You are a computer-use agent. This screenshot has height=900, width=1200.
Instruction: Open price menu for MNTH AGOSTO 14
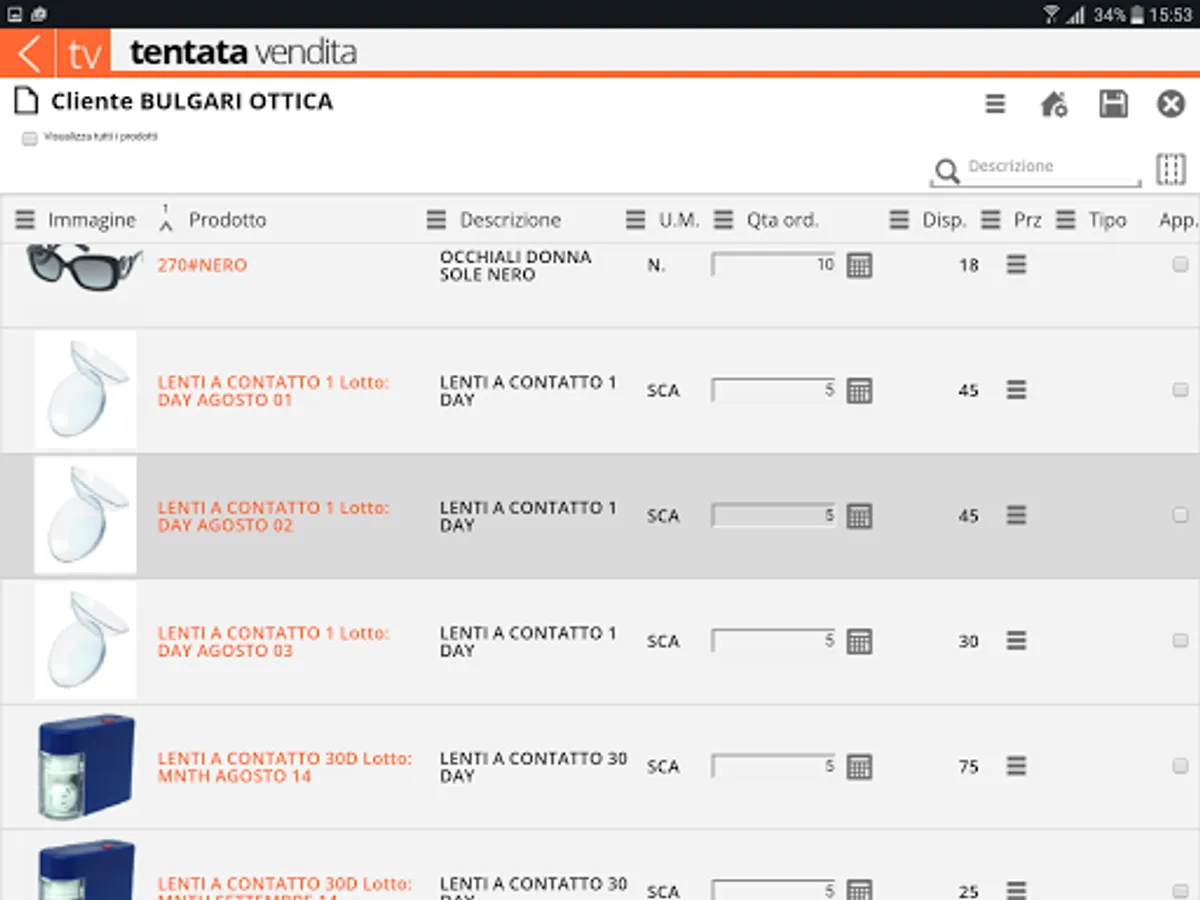[1016, 767]
